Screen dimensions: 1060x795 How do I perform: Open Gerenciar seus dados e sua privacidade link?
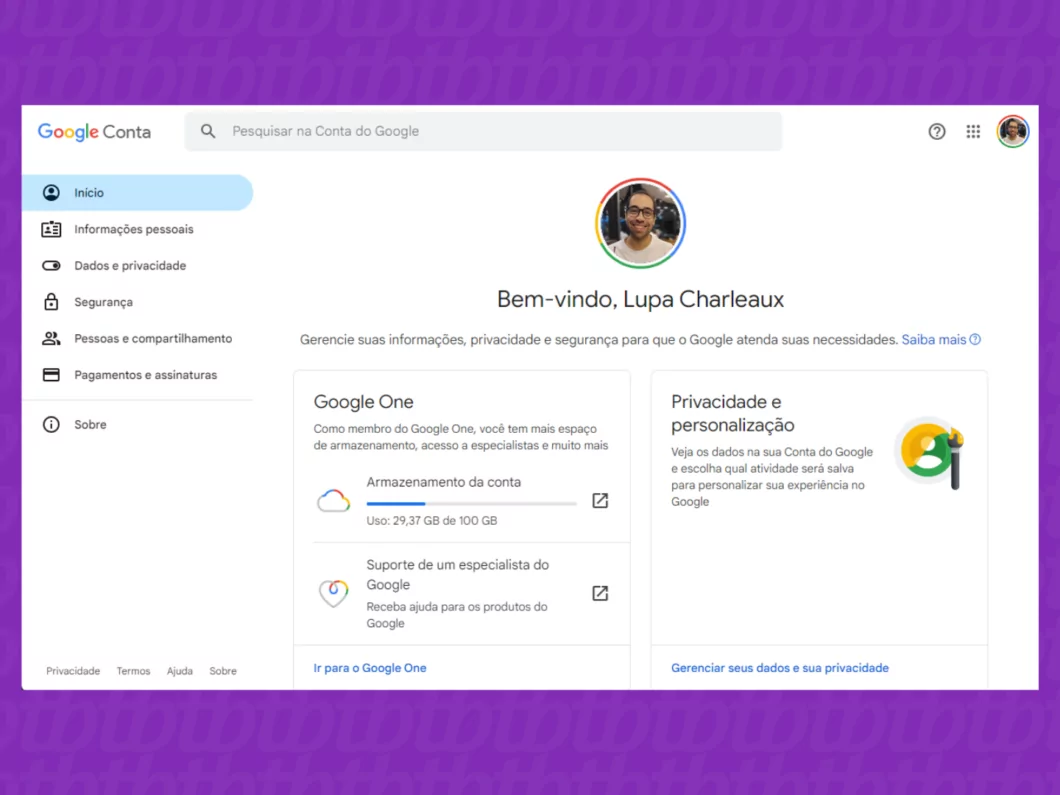tap(779, 668)
